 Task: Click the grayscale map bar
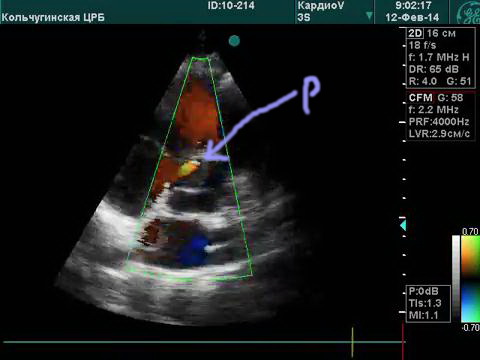(x=456, y=279)
